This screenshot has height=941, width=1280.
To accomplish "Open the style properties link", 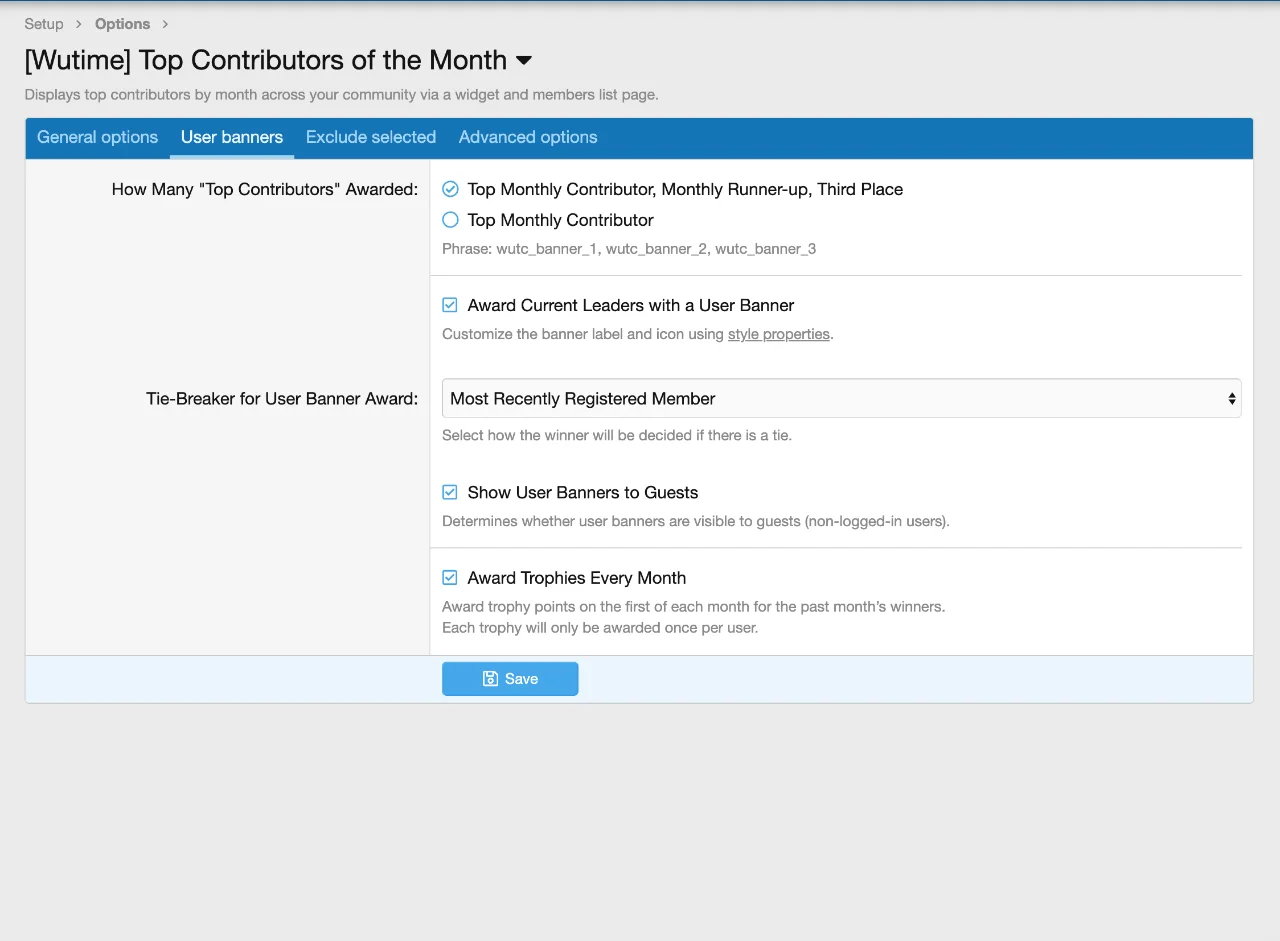I will [x=779, y=334].
